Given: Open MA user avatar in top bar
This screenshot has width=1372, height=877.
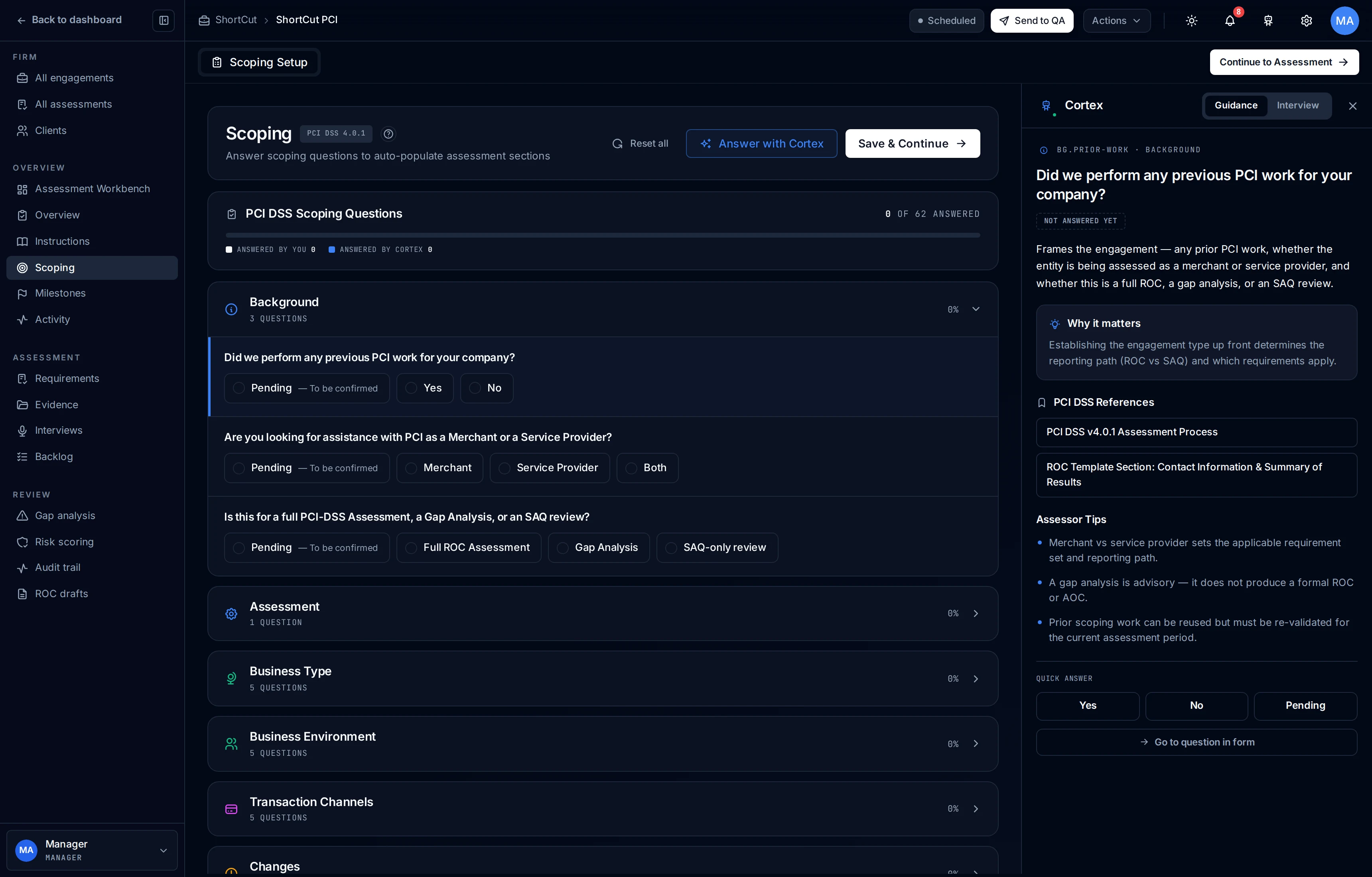Looking at the screenshot, I should pos(1344,20).
